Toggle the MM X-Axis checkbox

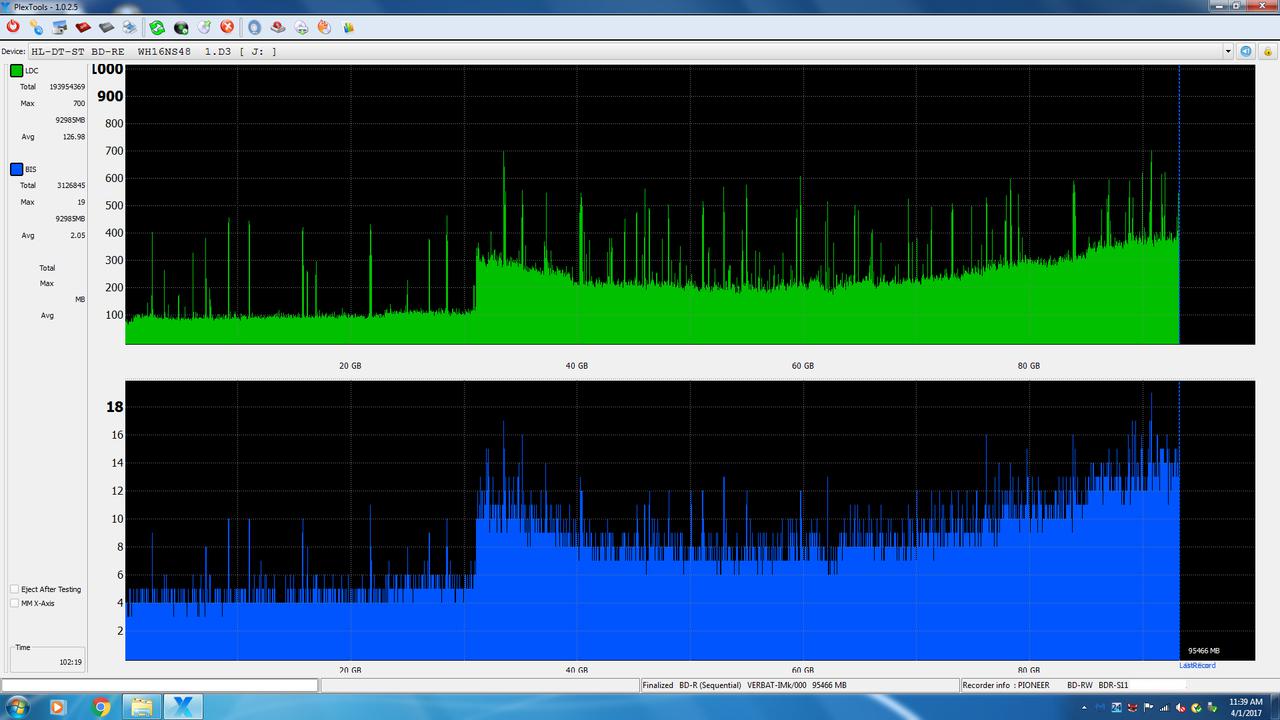tap(14, 603)
